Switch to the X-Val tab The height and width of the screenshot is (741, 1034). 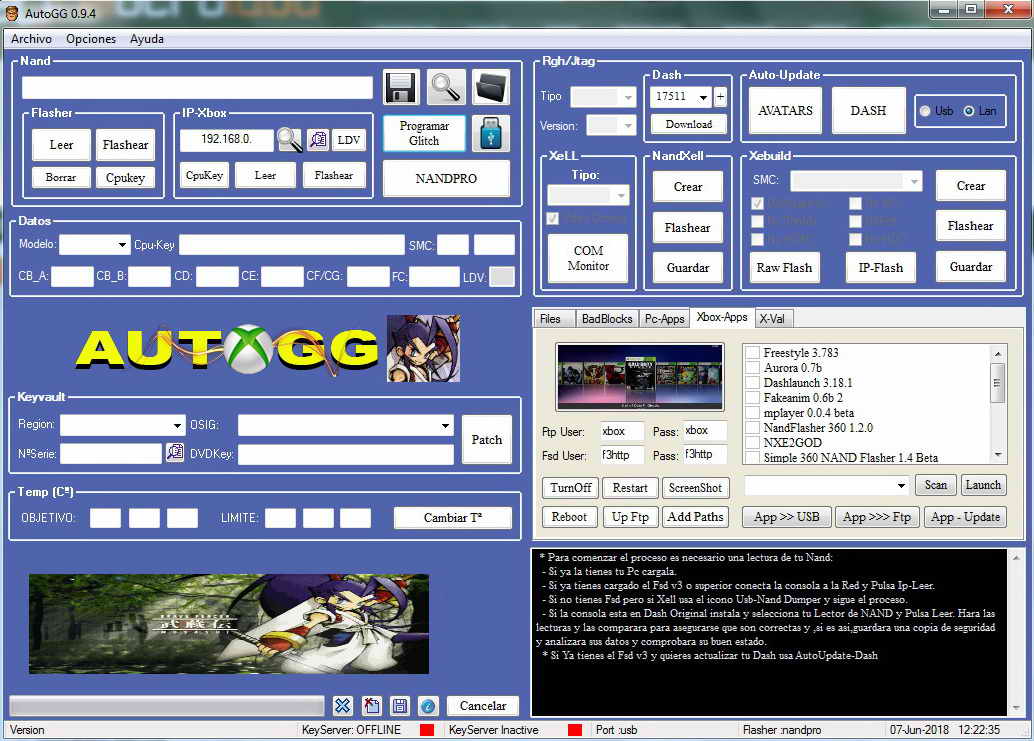point(772,319)
